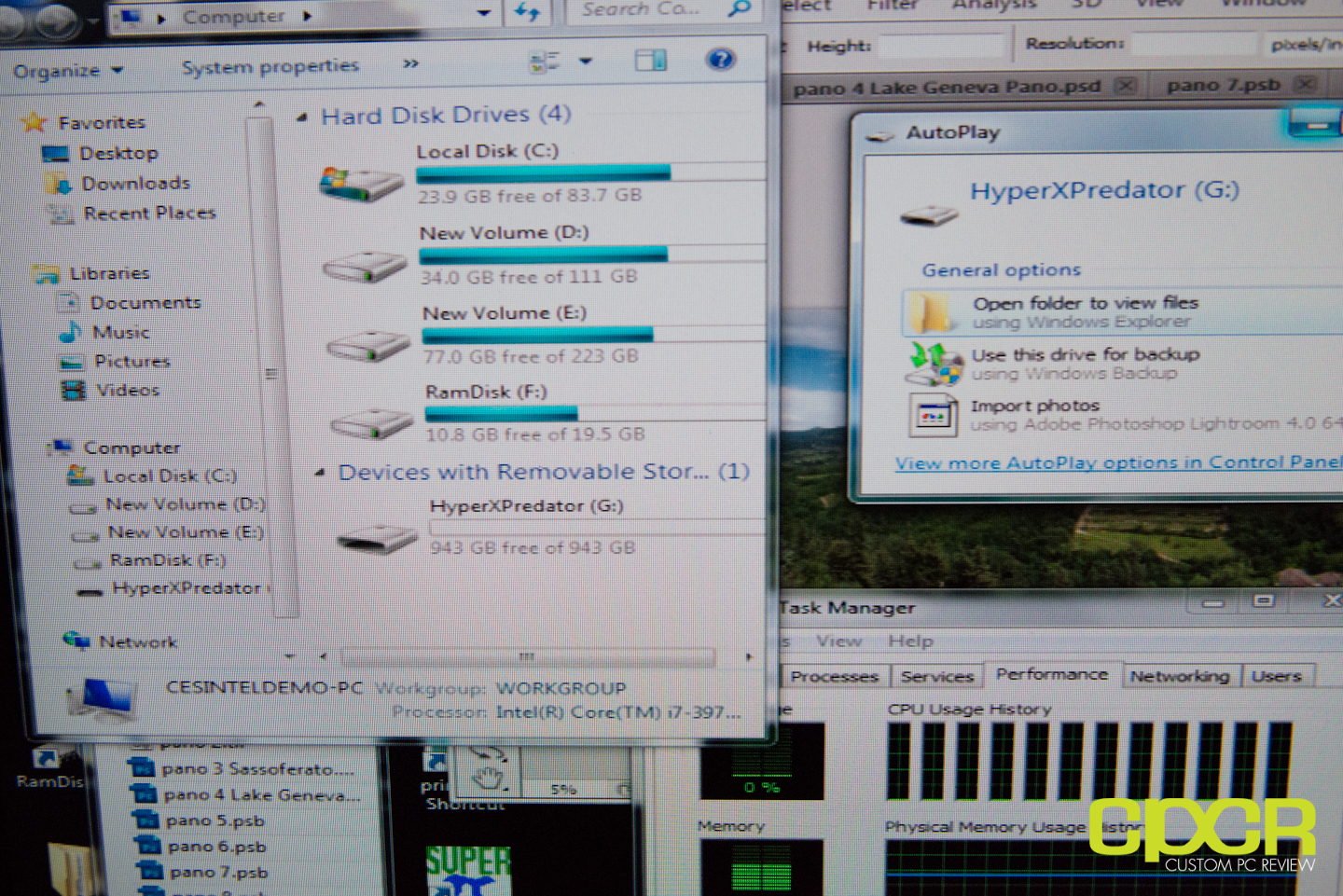Click Computer in the address breadcrumb
The image size is (1343, 896).
[x=233, y=17]
